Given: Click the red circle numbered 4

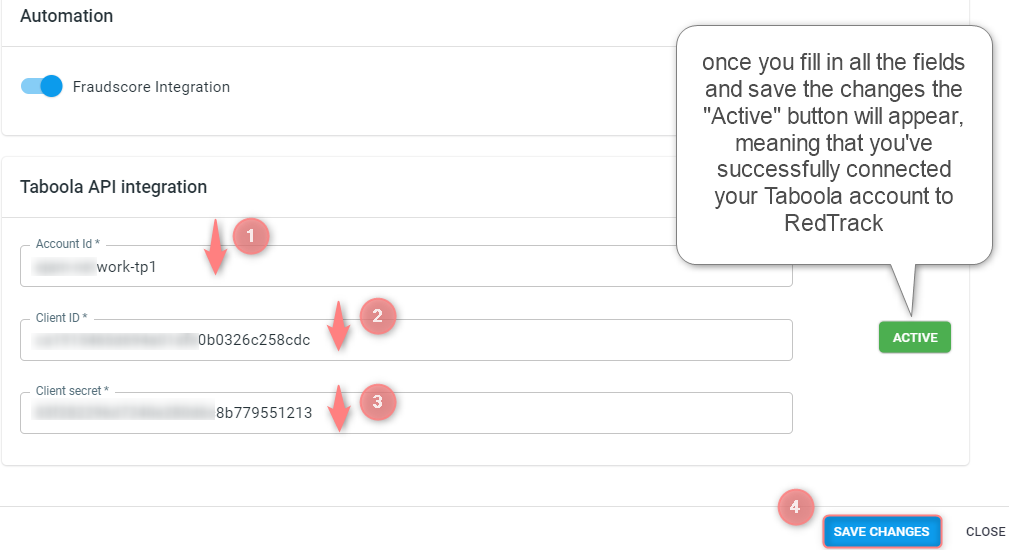Looking at the screenshot, I should [795, 507].
